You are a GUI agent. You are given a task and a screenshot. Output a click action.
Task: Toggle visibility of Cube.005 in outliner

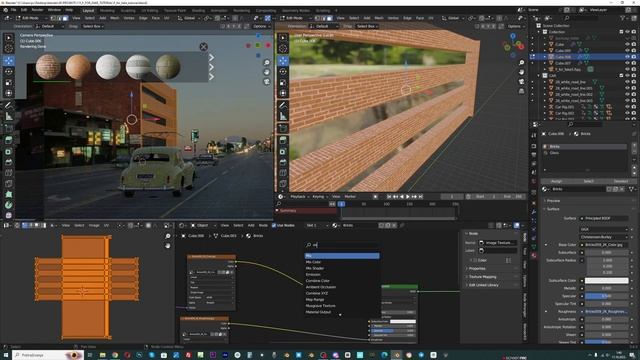(x=627, y=51)
